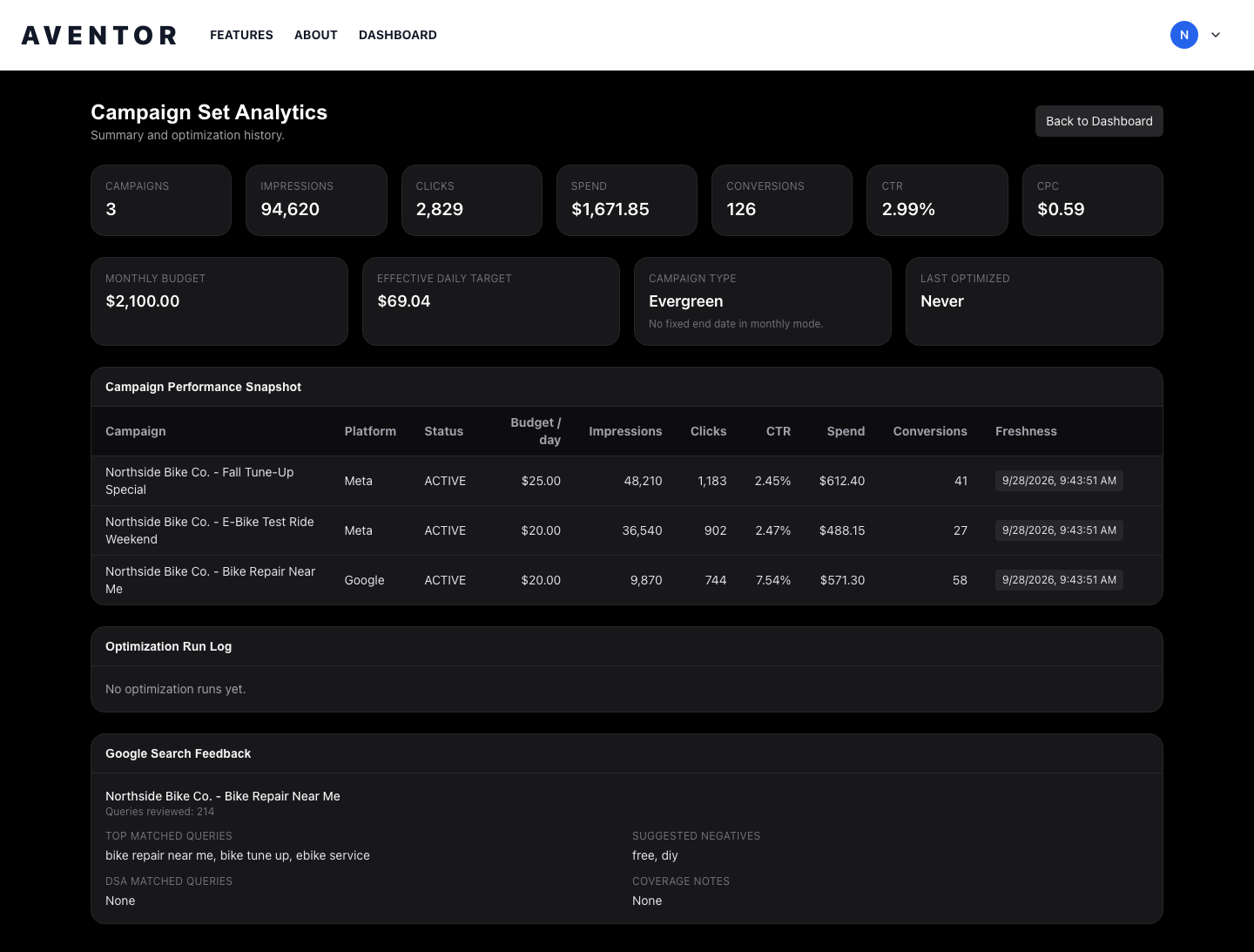Click the 36,540 impressions cell

click(643, 530)
